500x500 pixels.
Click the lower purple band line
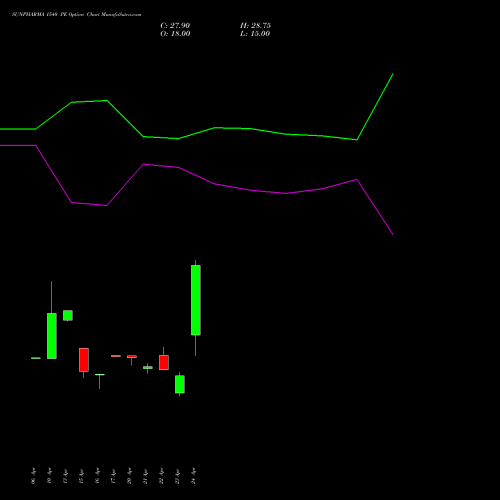[x=197, y=175]
